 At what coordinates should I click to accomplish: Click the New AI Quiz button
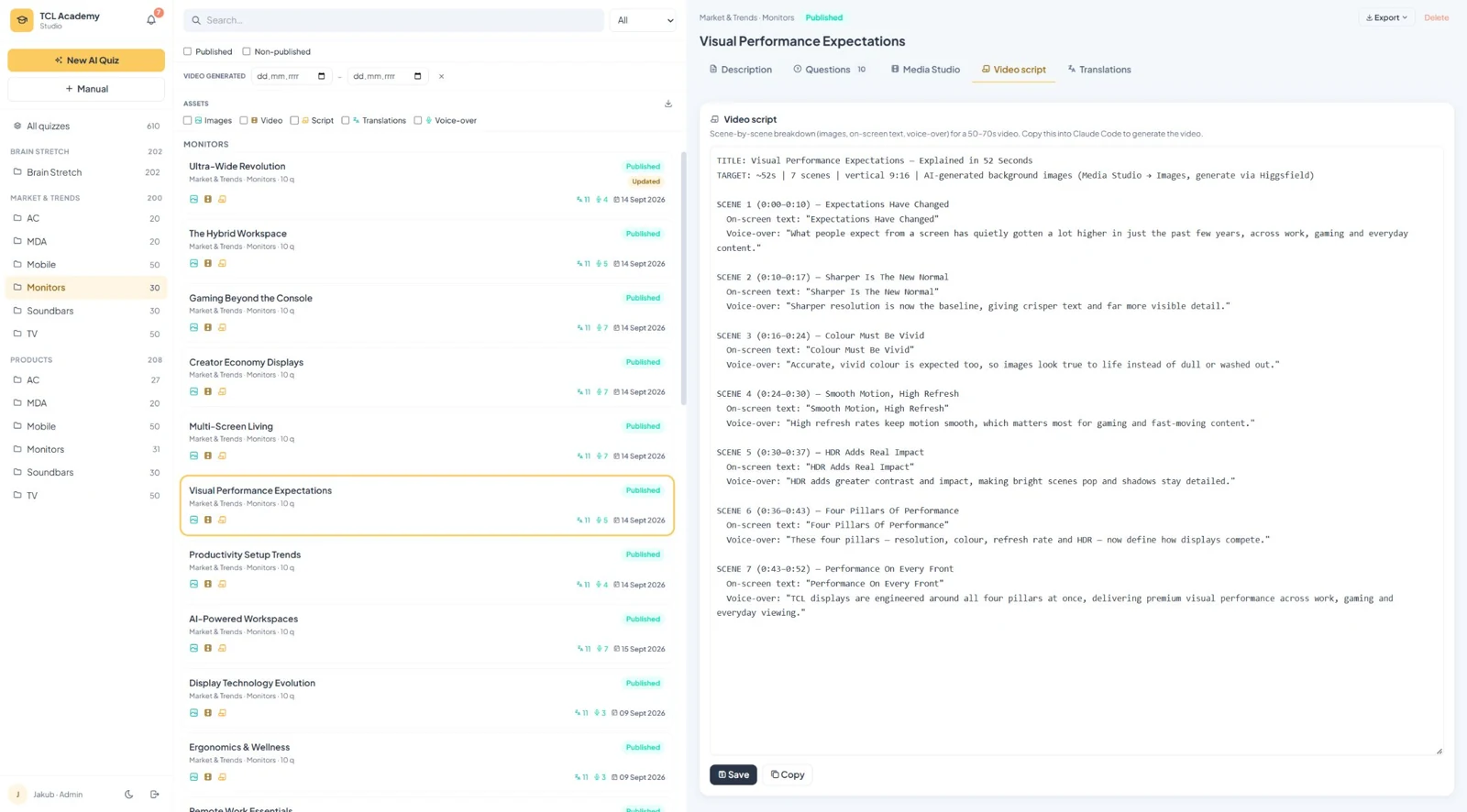coord(86,60)
